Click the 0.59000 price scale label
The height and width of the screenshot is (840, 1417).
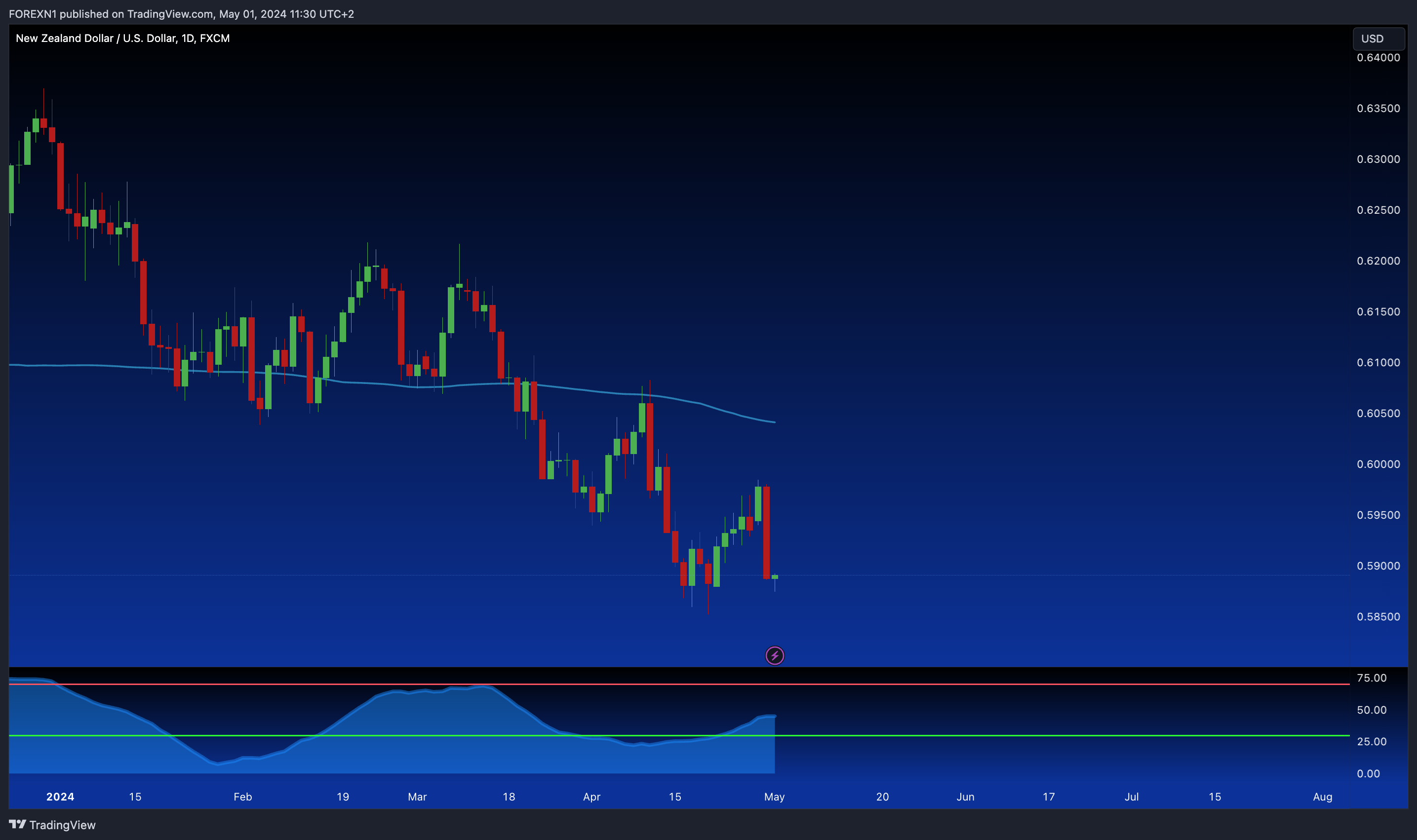pos(1378,566)
